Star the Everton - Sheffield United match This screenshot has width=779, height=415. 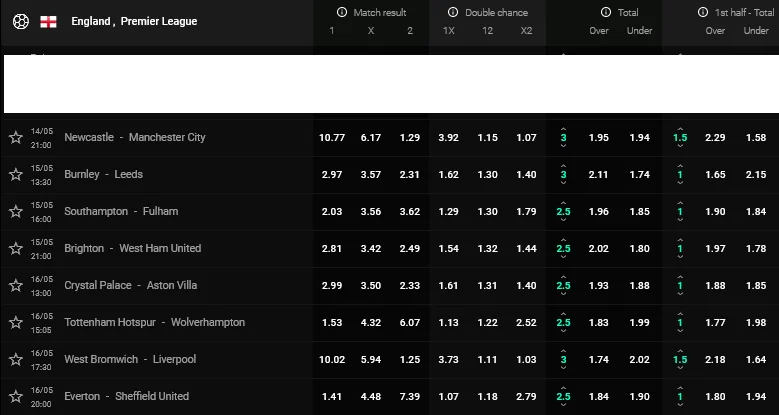tap(15, 397)
